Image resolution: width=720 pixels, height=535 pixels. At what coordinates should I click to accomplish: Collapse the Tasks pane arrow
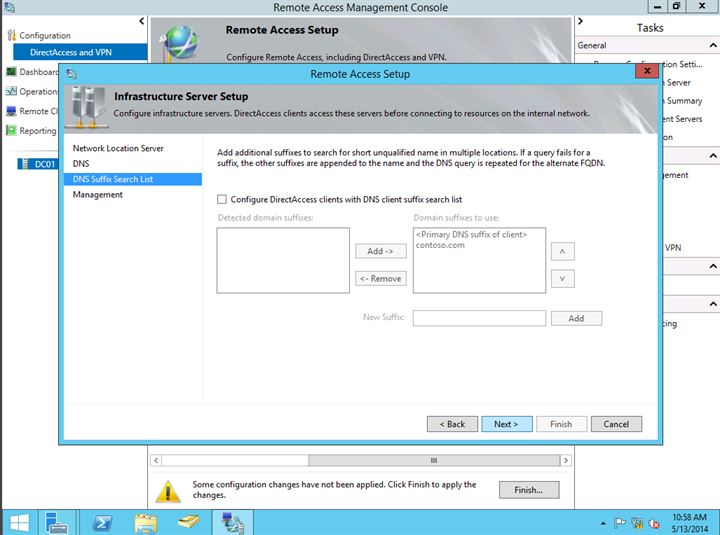580,21
